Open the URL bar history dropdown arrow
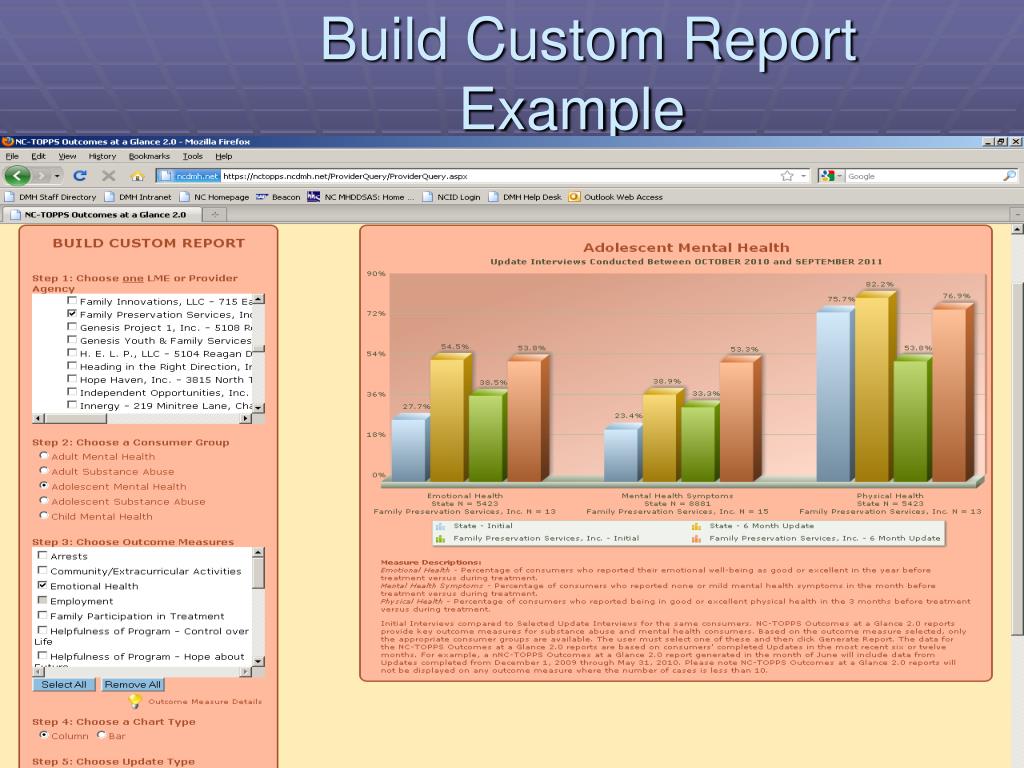1024x768 pixels. click(x=803, y=176)
